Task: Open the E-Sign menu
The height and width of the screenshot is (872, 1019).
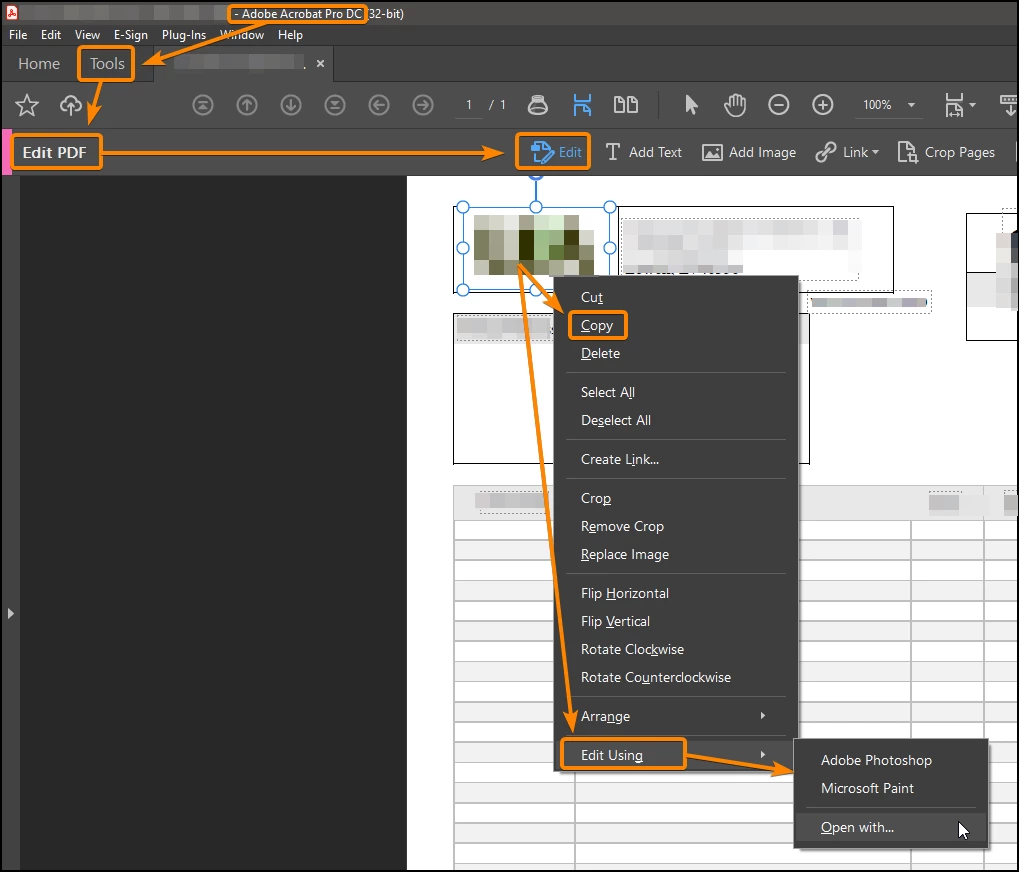Action: [131, 35]
